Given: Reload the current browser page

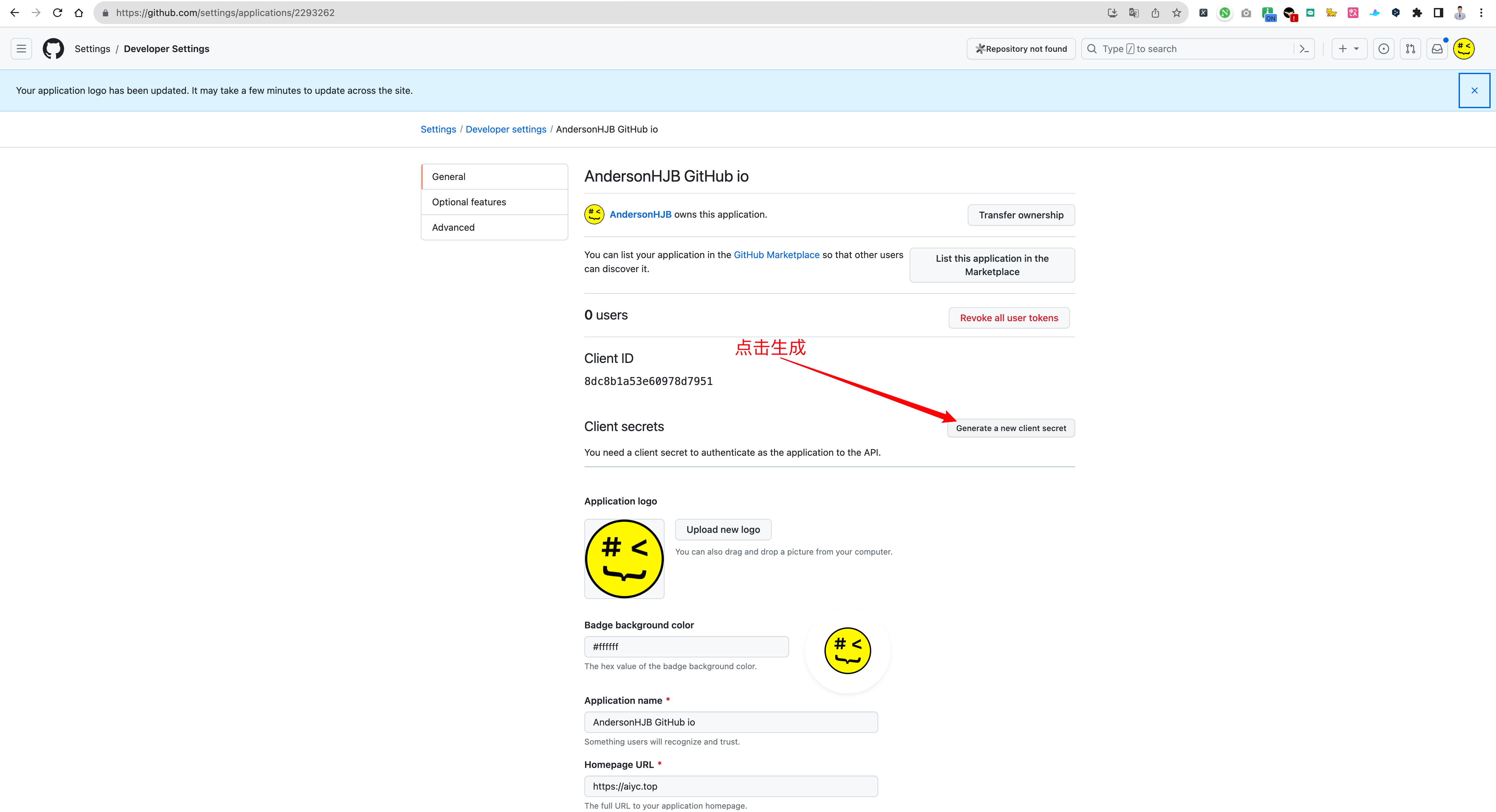Looking at the screenshot, I should coord(57,13).
